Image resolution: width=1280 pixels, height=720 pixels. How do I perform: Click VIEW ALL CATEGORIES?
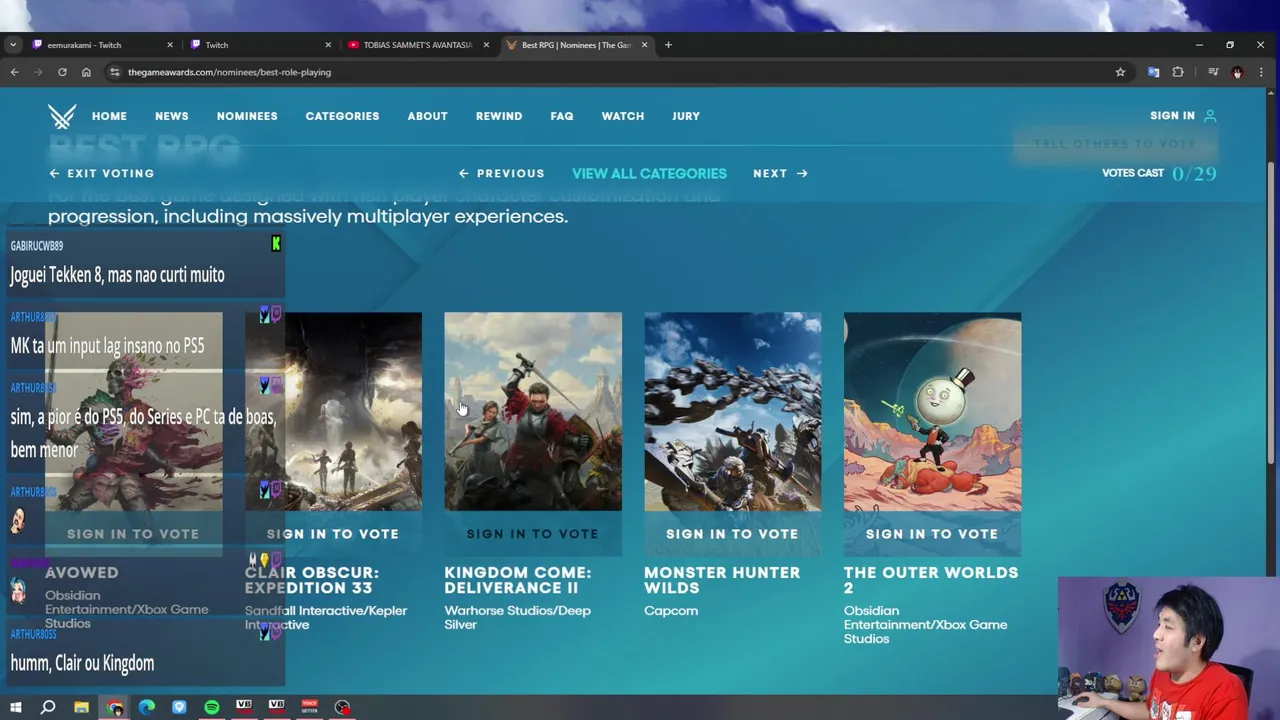pos(649,173)
